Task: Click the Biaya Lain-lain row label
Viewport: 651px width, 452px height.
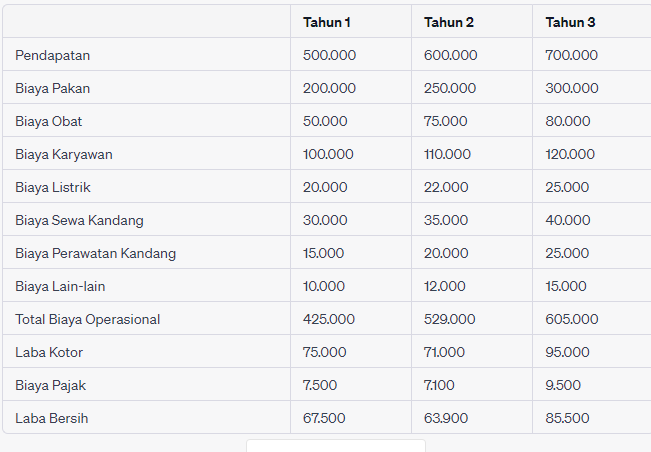Action: (60, 286)
